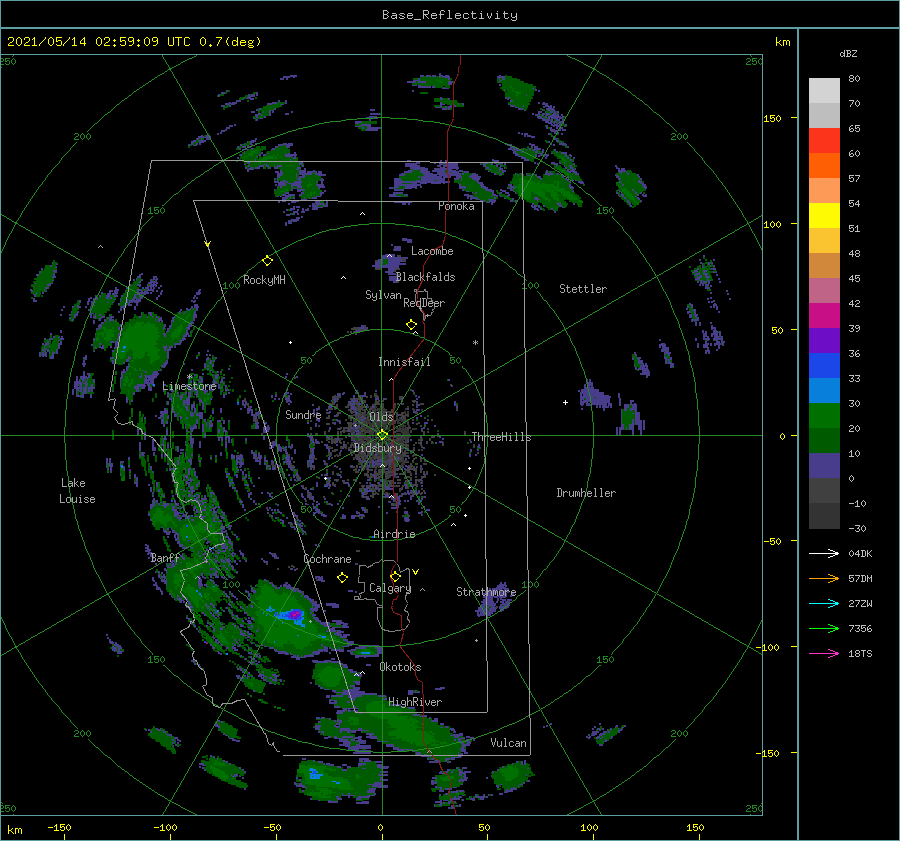
Task: Click the asterisk marker northeast of Innisfail
Action: (x=475, y=343)
